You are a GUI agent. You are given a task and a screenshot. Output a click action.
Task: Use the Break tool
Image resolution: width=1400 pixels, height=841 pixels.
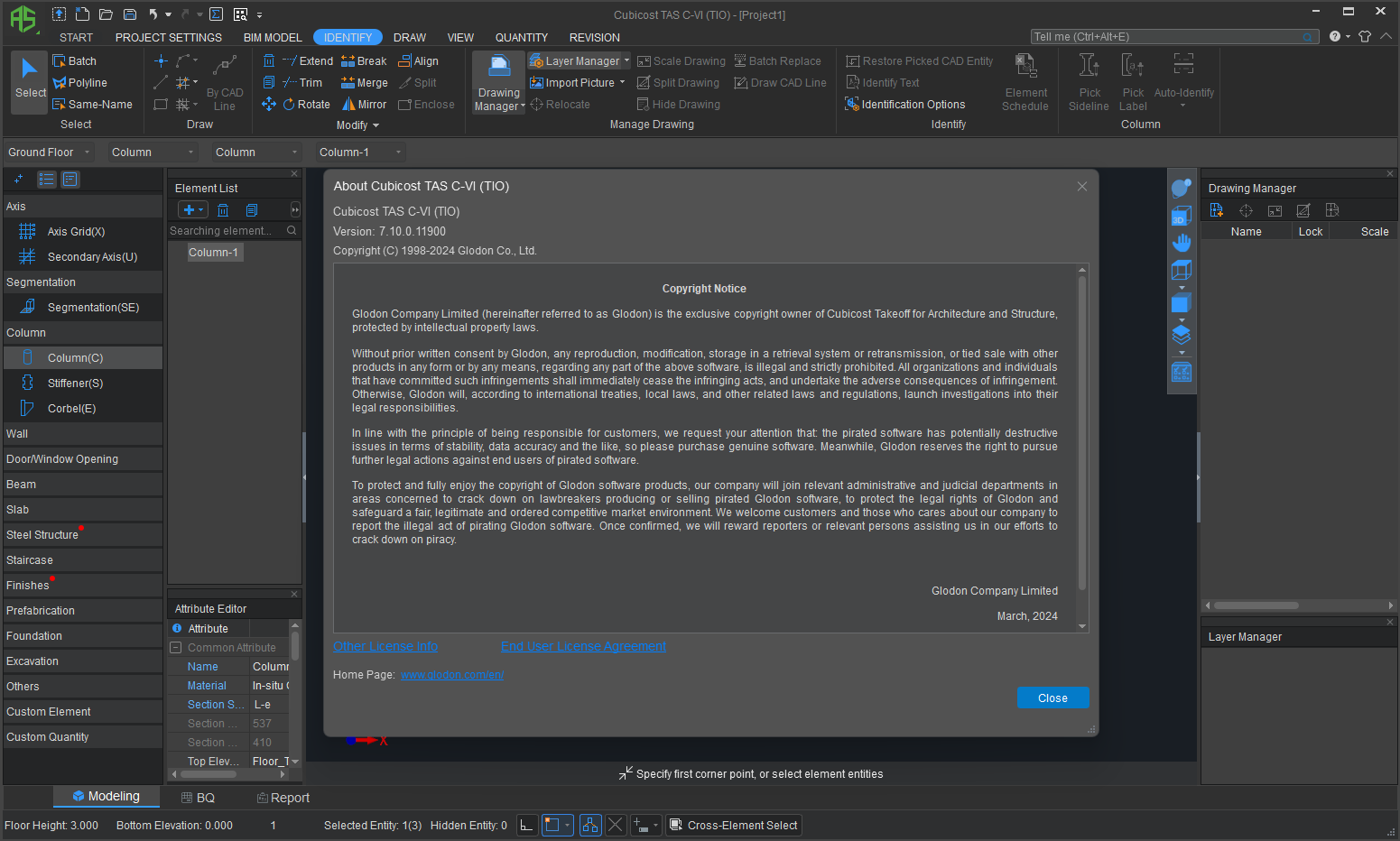click(364, 61)
